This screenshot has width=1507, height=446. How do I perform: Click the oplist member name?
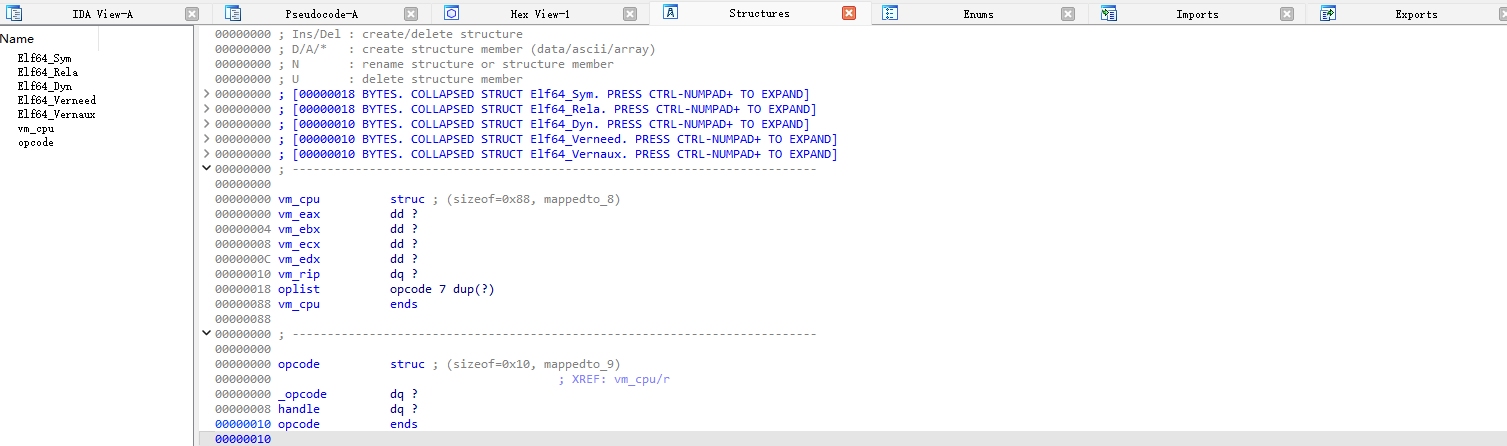(299, 289)
